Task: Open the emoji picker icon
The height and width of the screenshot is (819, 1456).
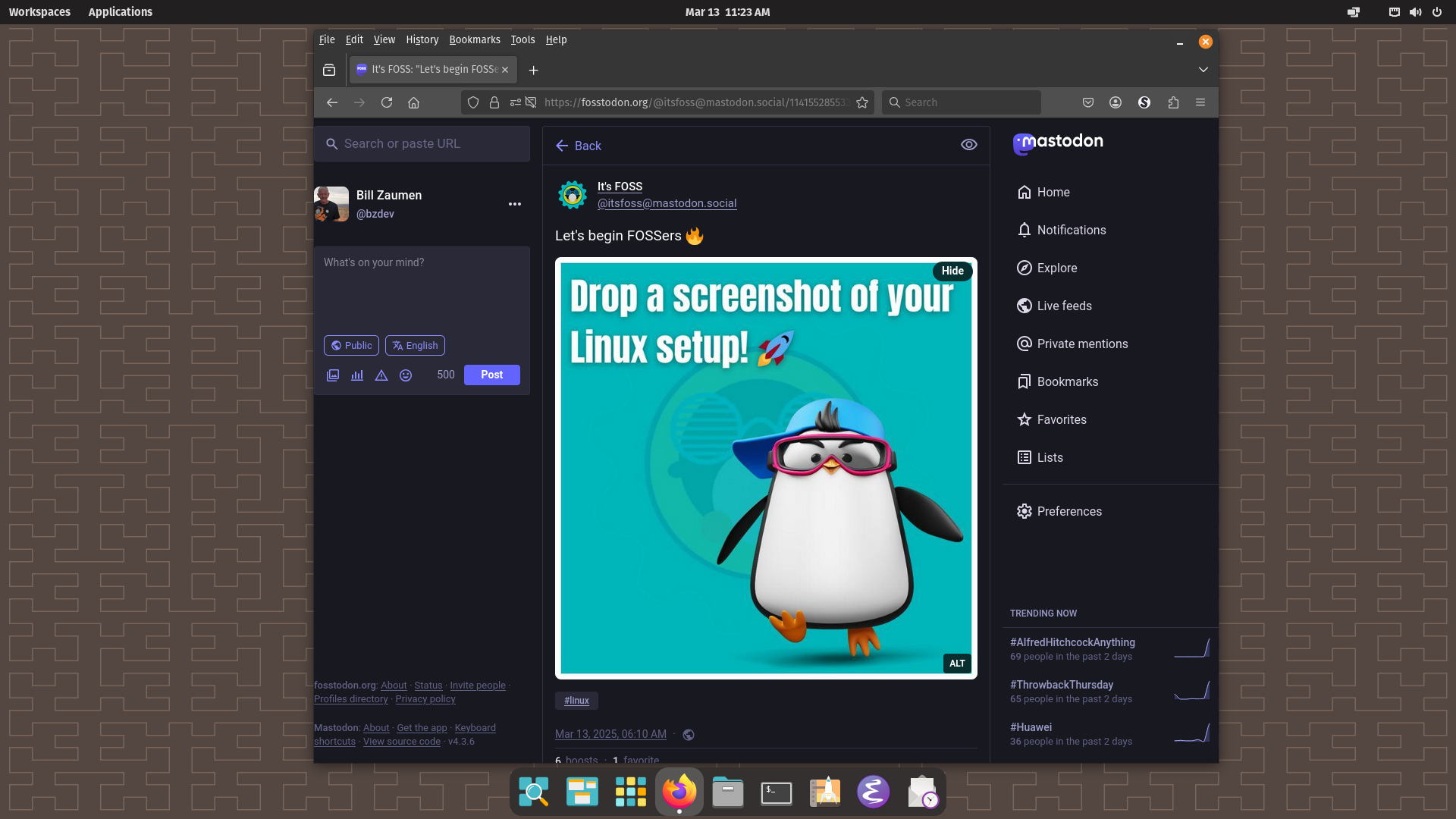Action: point(406,375)
